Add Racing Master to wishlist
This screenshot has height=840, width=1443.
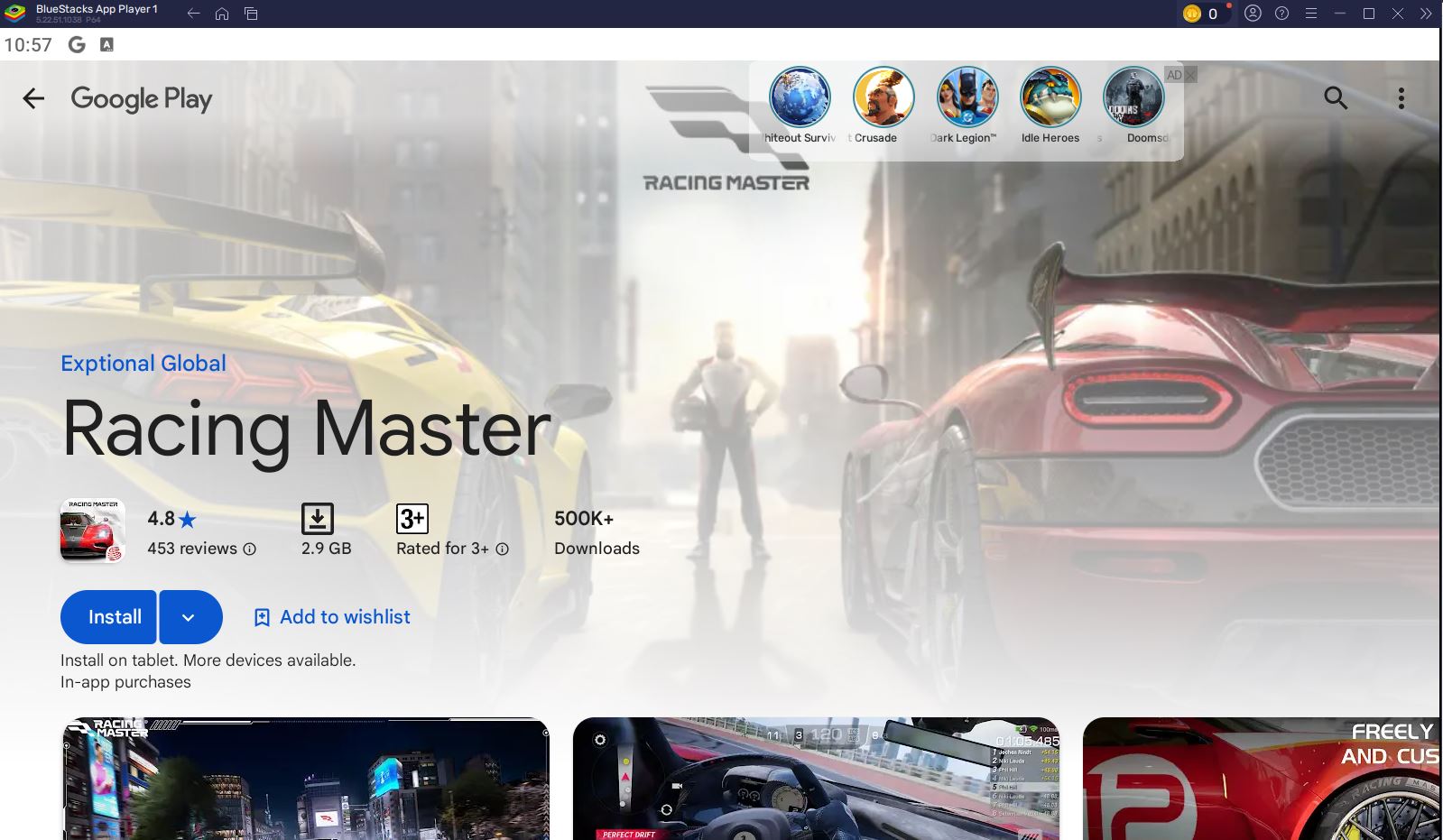[x=332, y=617]
